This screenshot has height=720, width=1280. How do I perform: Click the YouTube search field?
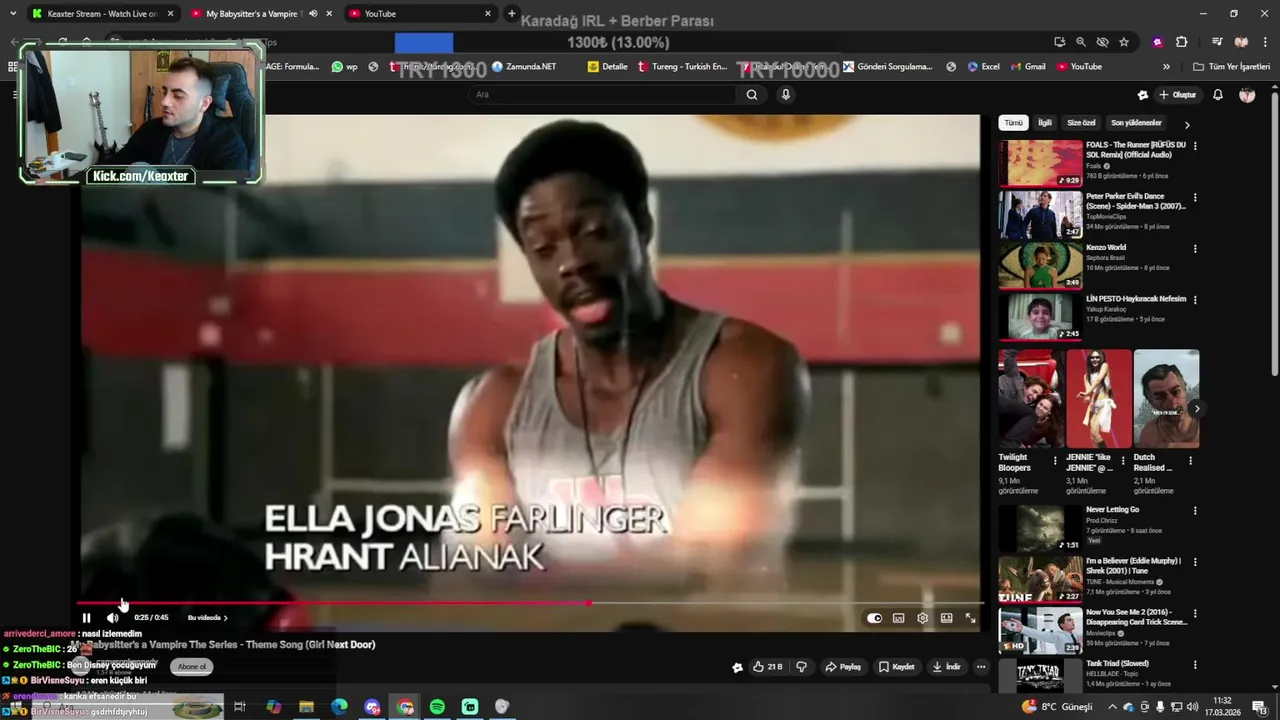[x=603, y=94]
